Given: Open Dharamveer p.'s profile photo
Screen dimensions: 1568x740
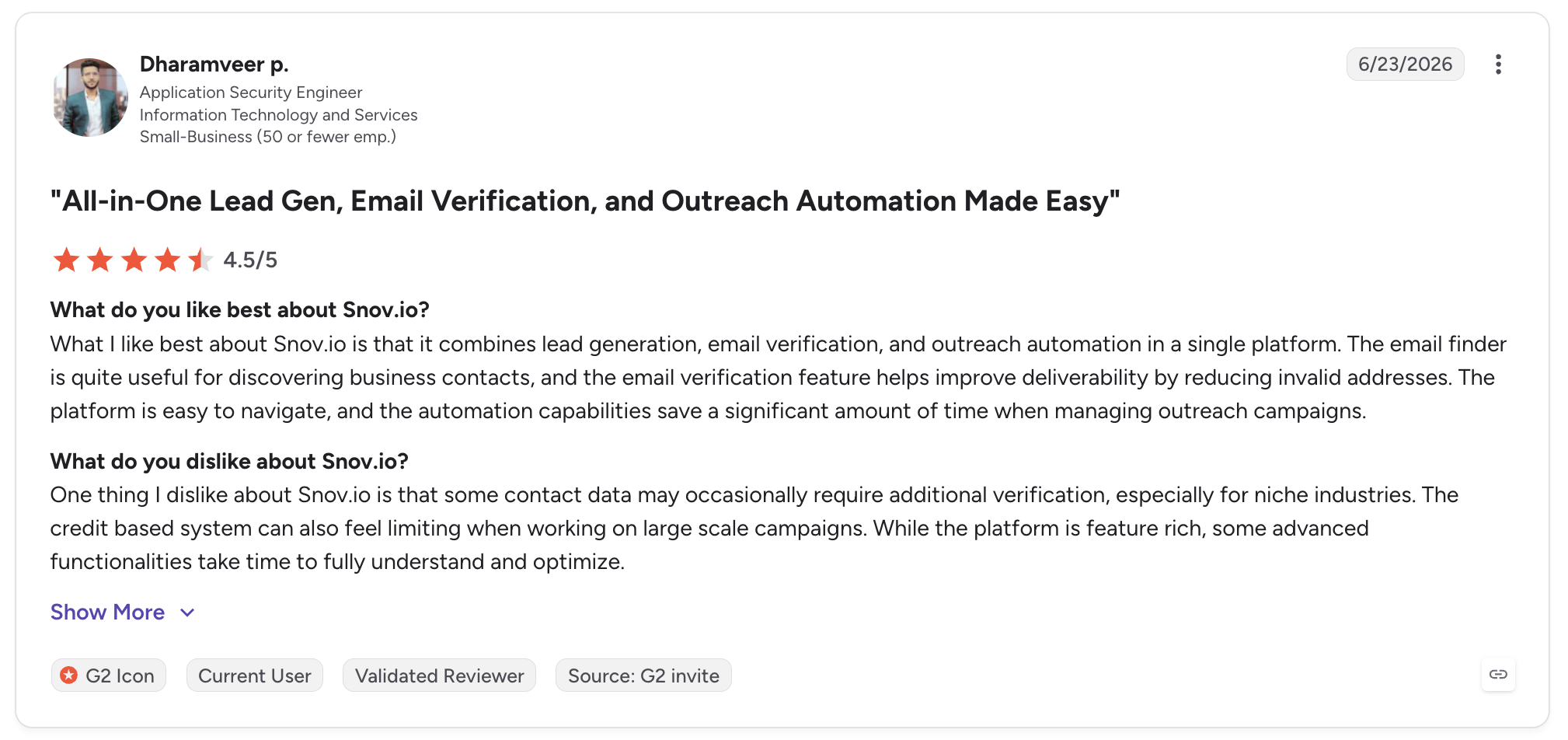Looking at the screenshot, I should pyautogui.click(x=90, y=98).
